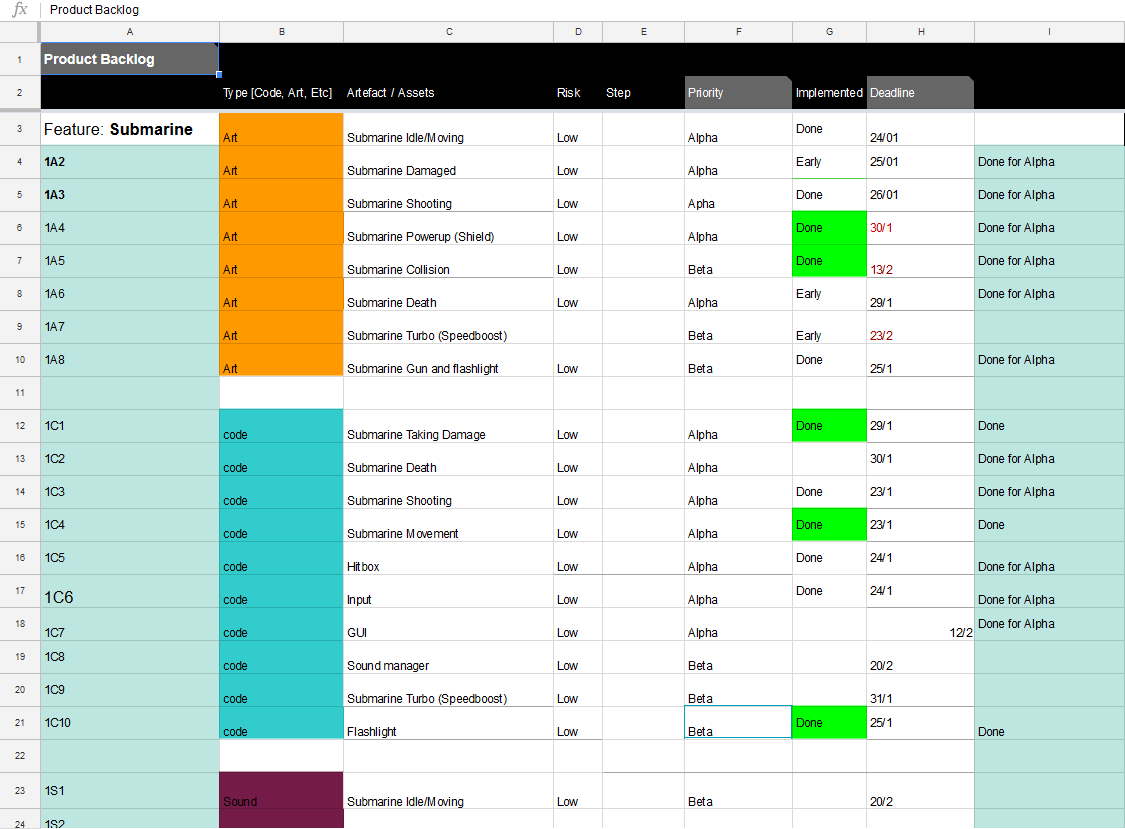This screenshot has width=1125, height=829.
Task: Click the Done for Alpha cell in row 4
Action: pos(1048,161)
